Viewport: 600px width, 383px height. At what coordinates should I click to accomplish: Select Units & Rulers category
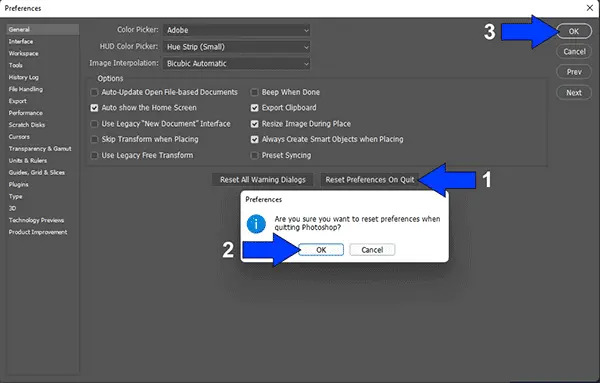click(28, 160)
